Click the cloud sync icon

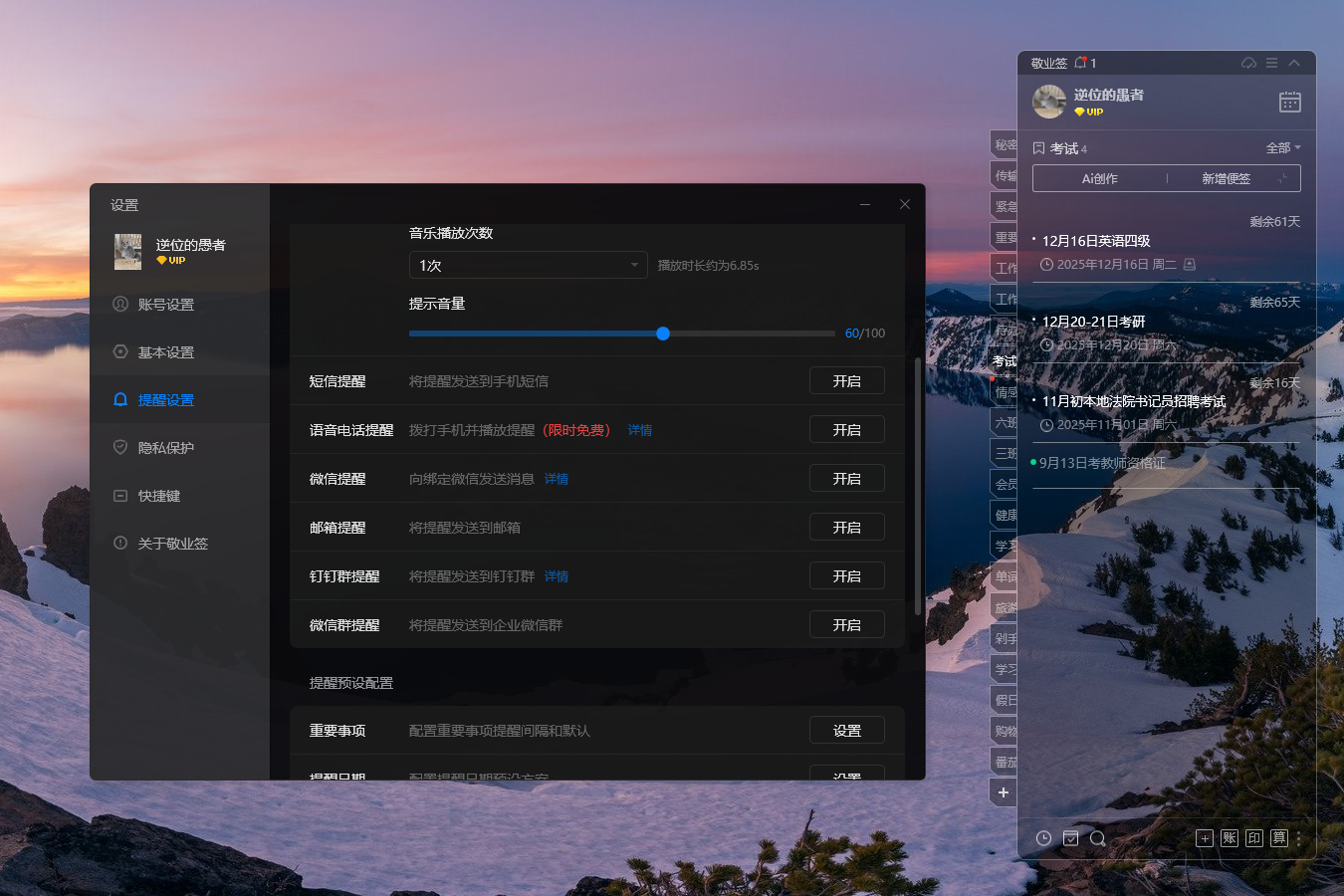1248,63
